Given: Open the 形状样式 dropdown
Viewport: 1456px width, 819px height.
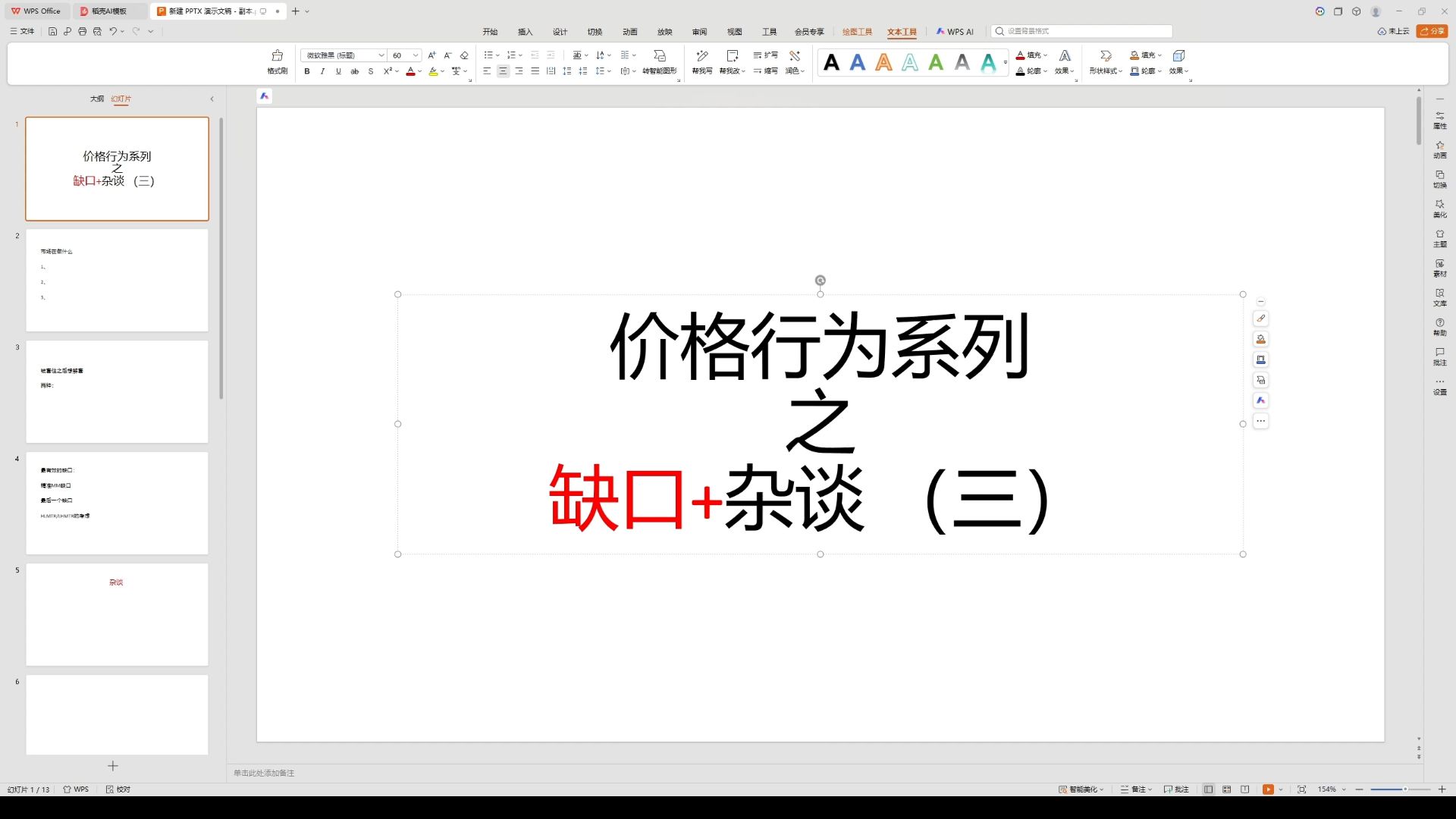Looking at the screenshot, I should (1106, 71).
